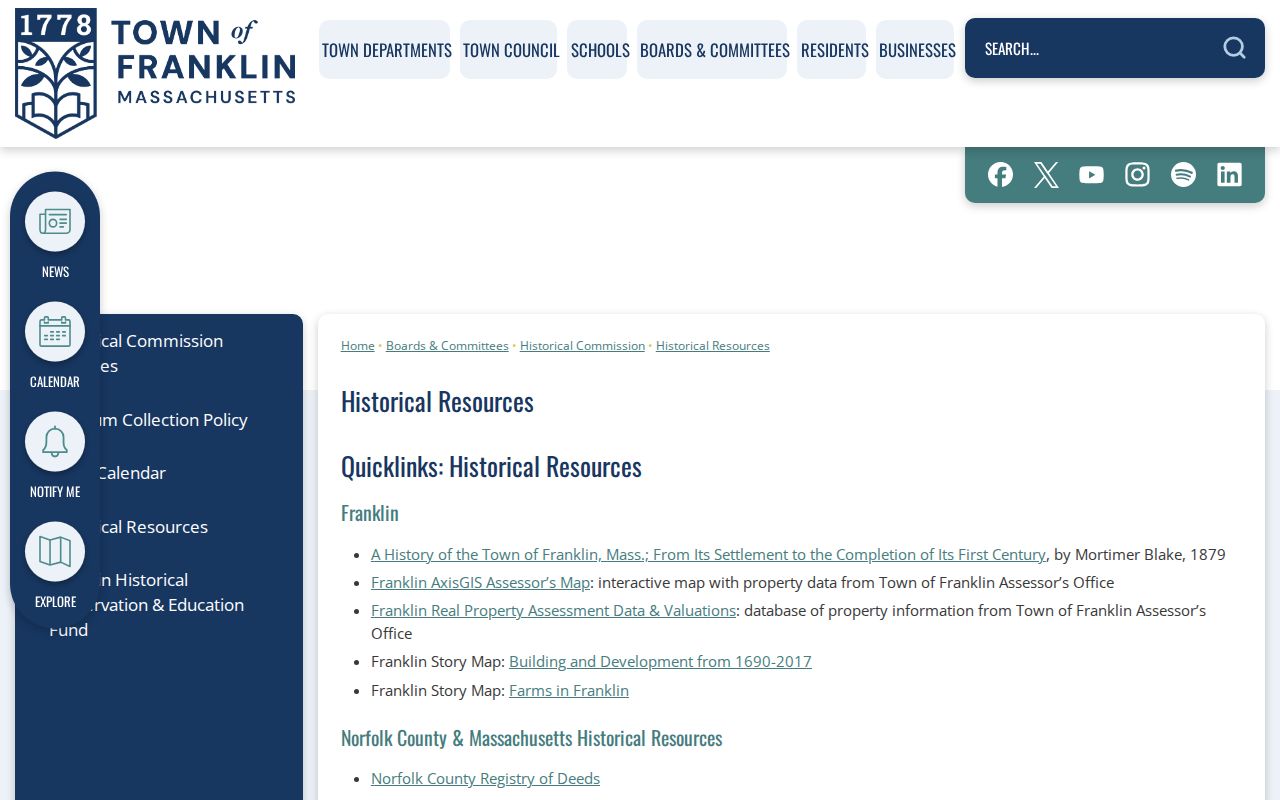Open the Schools menu
The image size is (1280, 800).
click(x=599, y=50)
